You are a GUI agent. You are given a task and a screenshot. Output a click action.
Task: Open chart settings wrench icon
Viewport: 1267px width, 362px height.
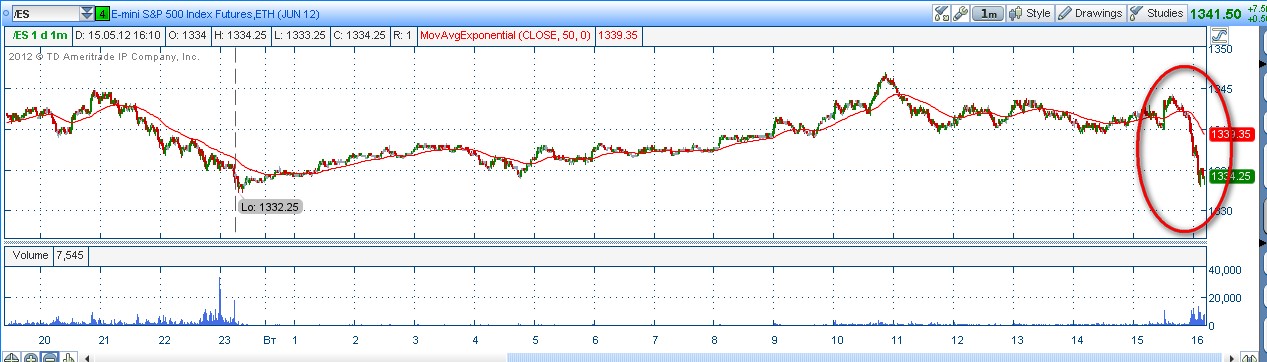[959, 13]
